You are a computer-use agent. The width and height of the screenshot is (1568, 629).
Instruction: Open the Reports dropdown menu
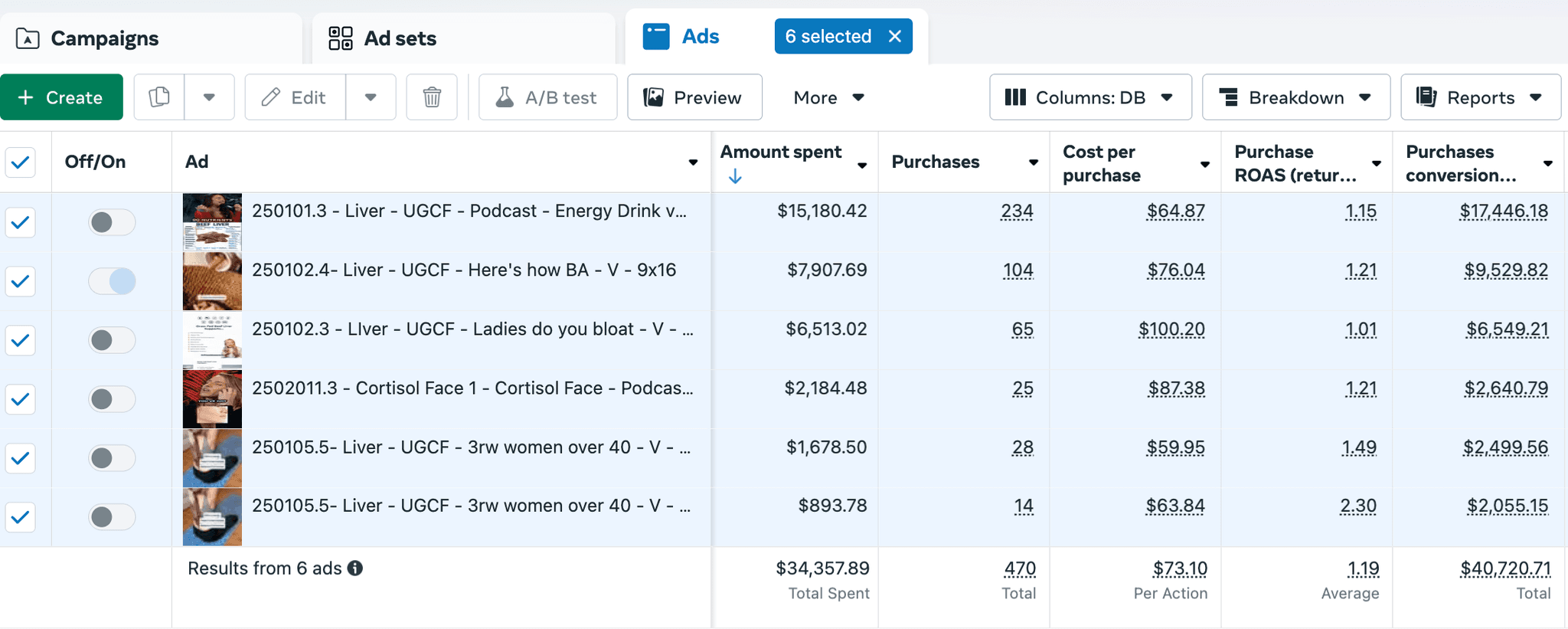(1480, 97)
